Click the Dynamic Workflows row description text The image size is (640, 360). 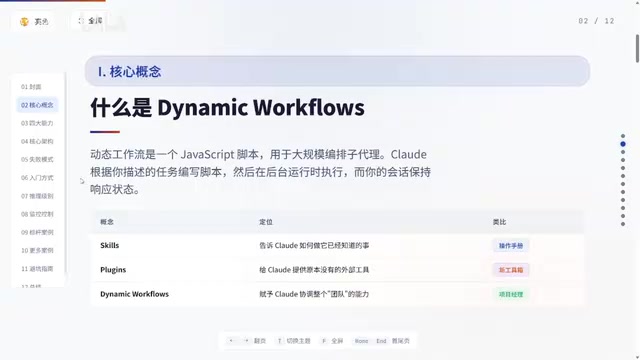click(x=314, y=294)
